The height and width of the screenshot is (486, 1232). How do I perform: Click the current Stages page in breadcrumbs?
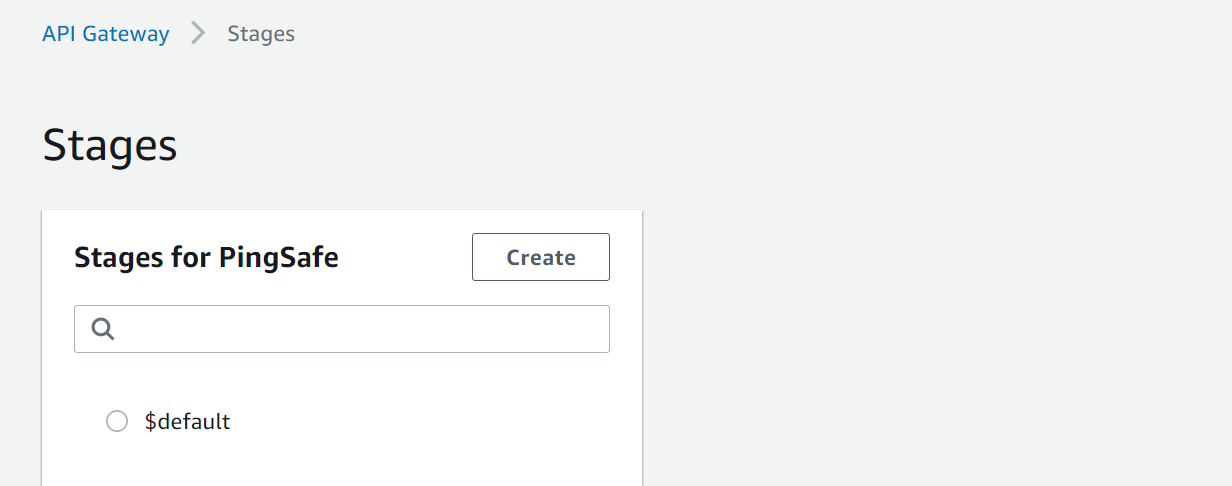click(x=261, y=33)
